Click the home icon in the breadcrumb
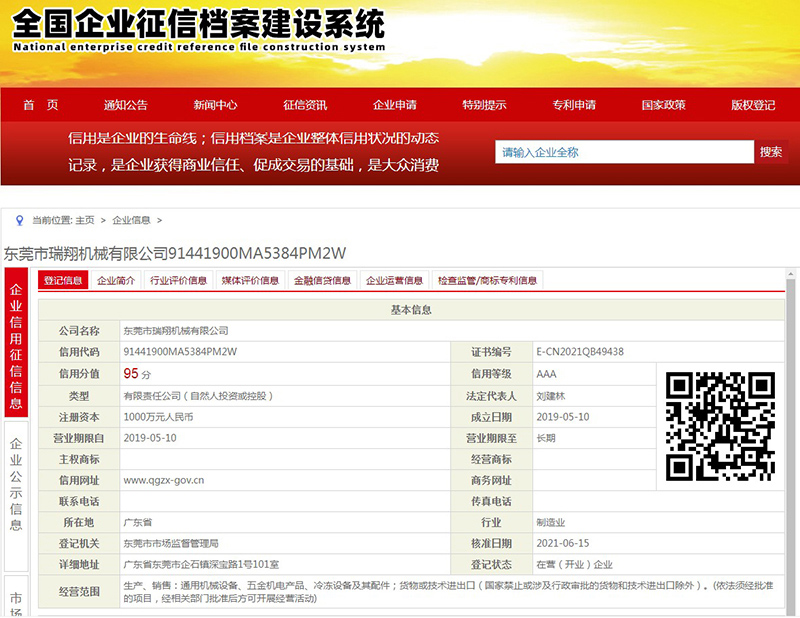 click(20, 220)
